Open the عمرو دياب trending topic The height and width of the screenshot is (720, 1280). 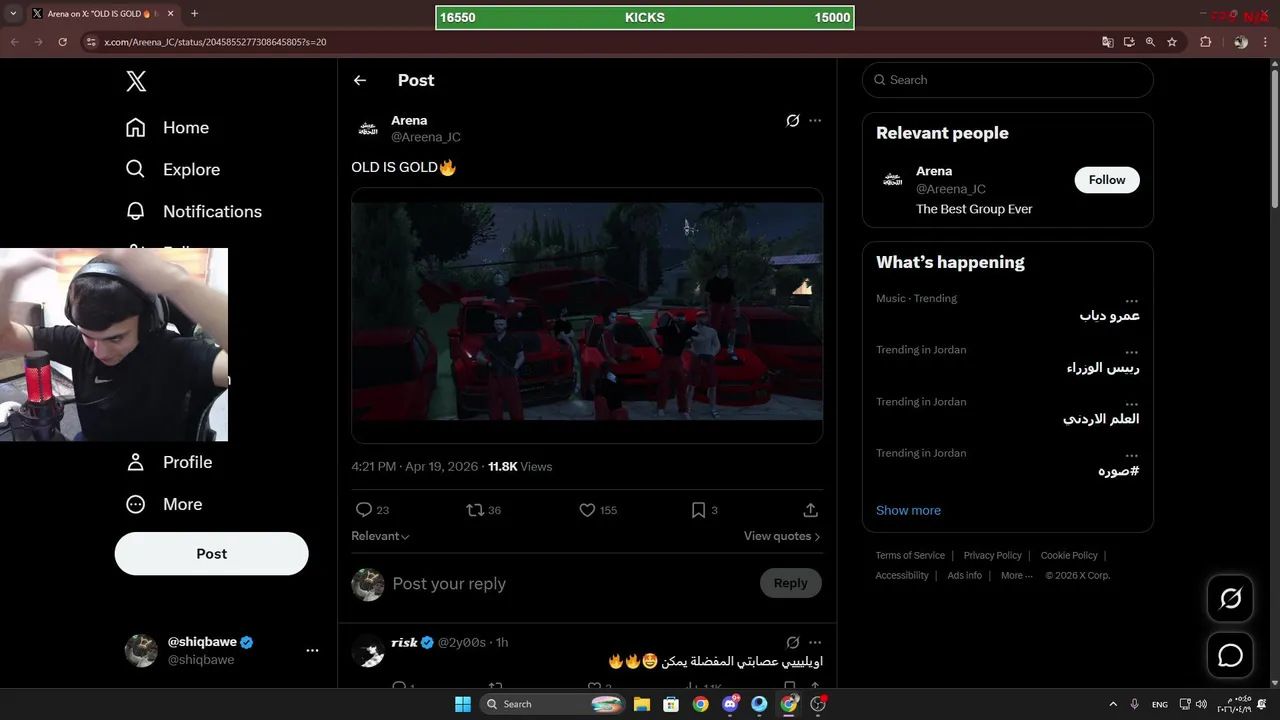coord(1109,316)
